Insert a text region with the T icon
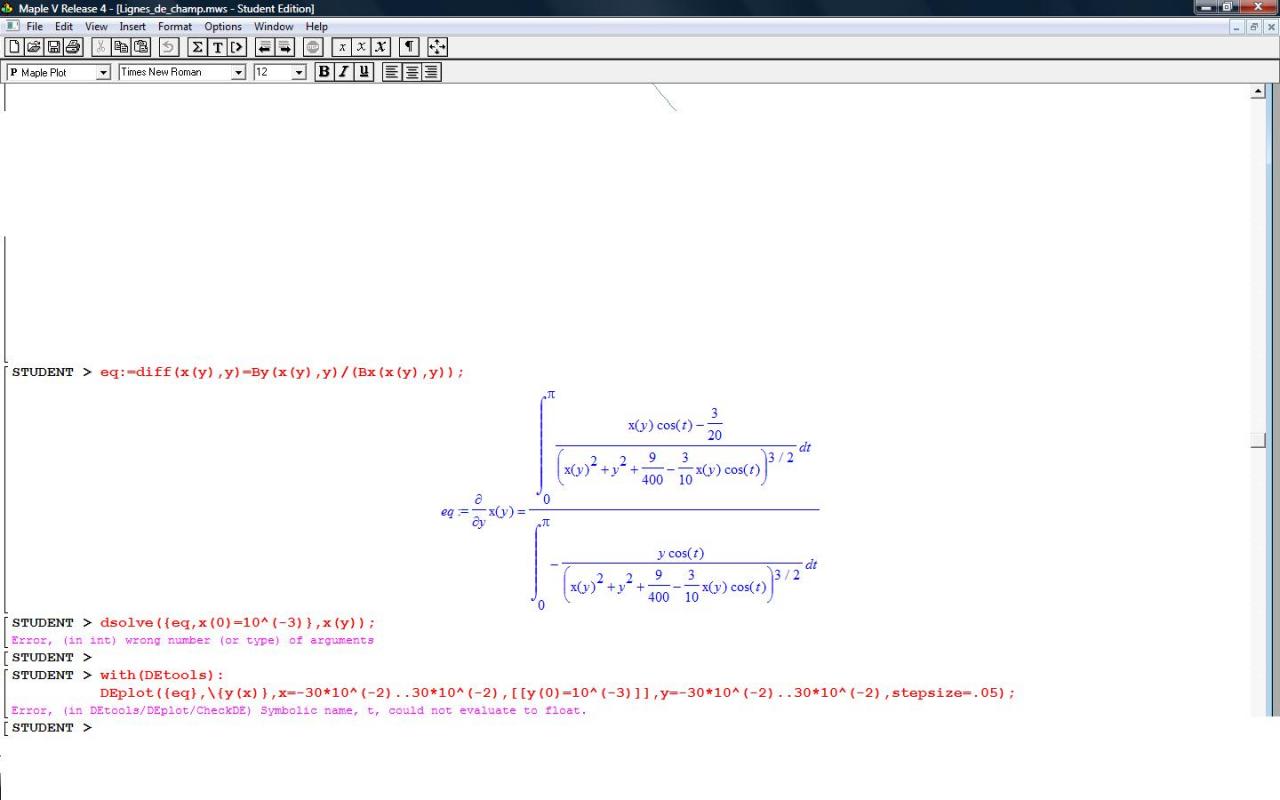The height and width of the screenshot is (800, 1280). (217, 47)
